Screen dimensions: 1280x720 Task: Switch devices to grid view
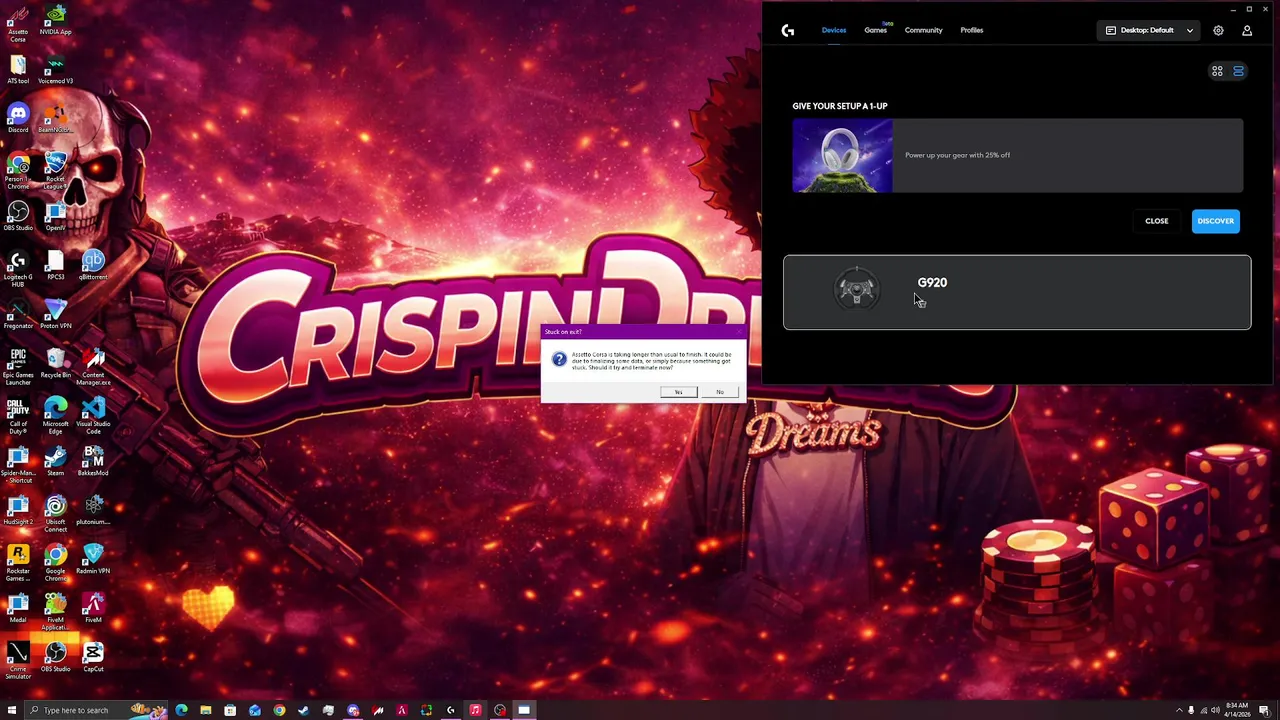(1217, 71)
